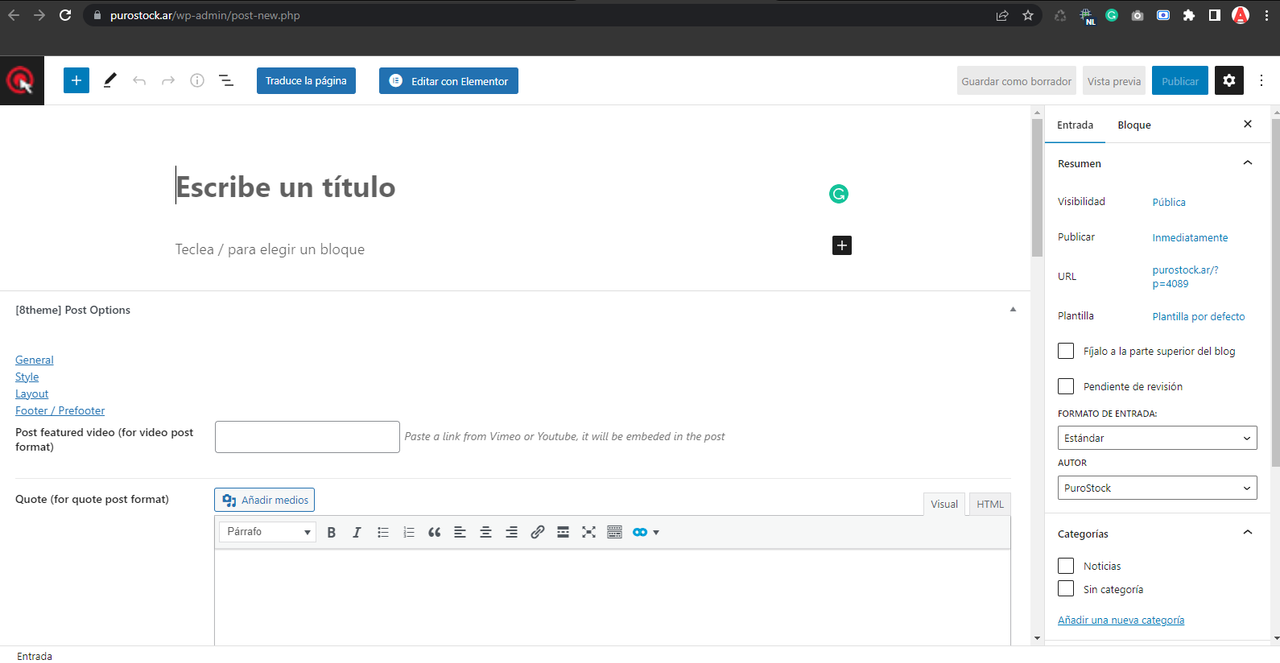Viewport: 1280px width, 663px height.
Task: Insert Read More tag in editor
Action: 563,532
